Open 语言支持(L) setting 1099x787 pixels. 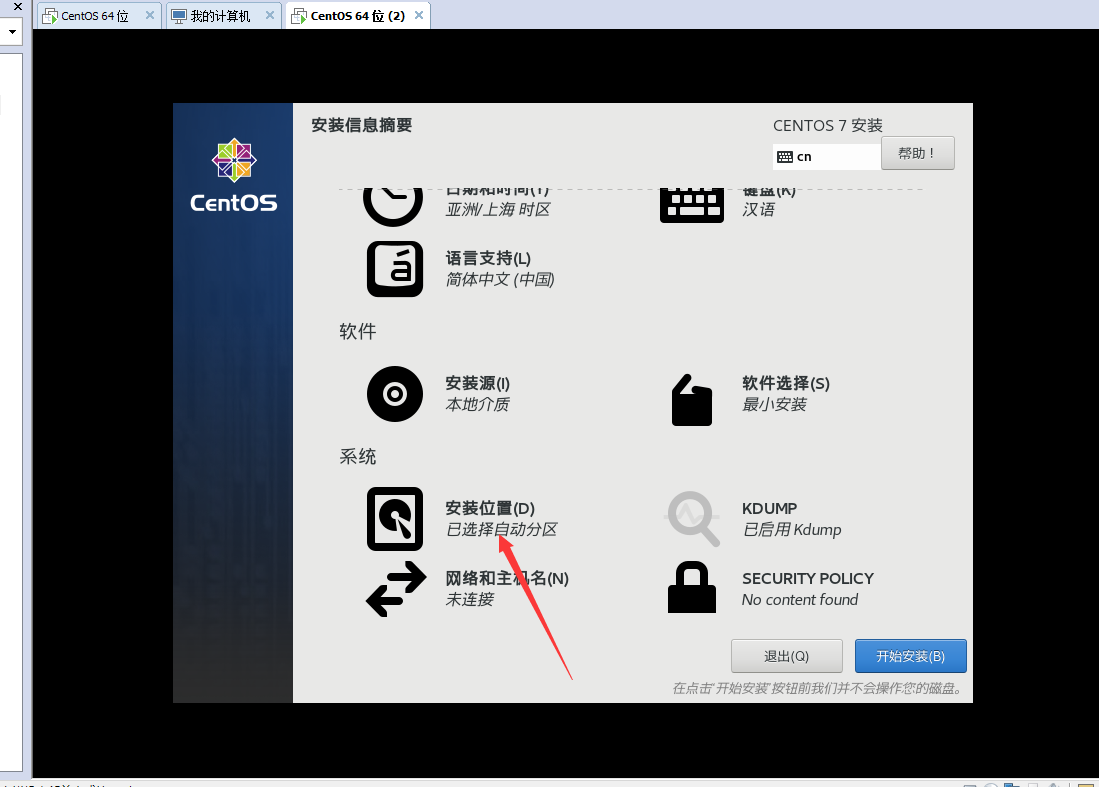pyautogui.click(x=488, y=259)
